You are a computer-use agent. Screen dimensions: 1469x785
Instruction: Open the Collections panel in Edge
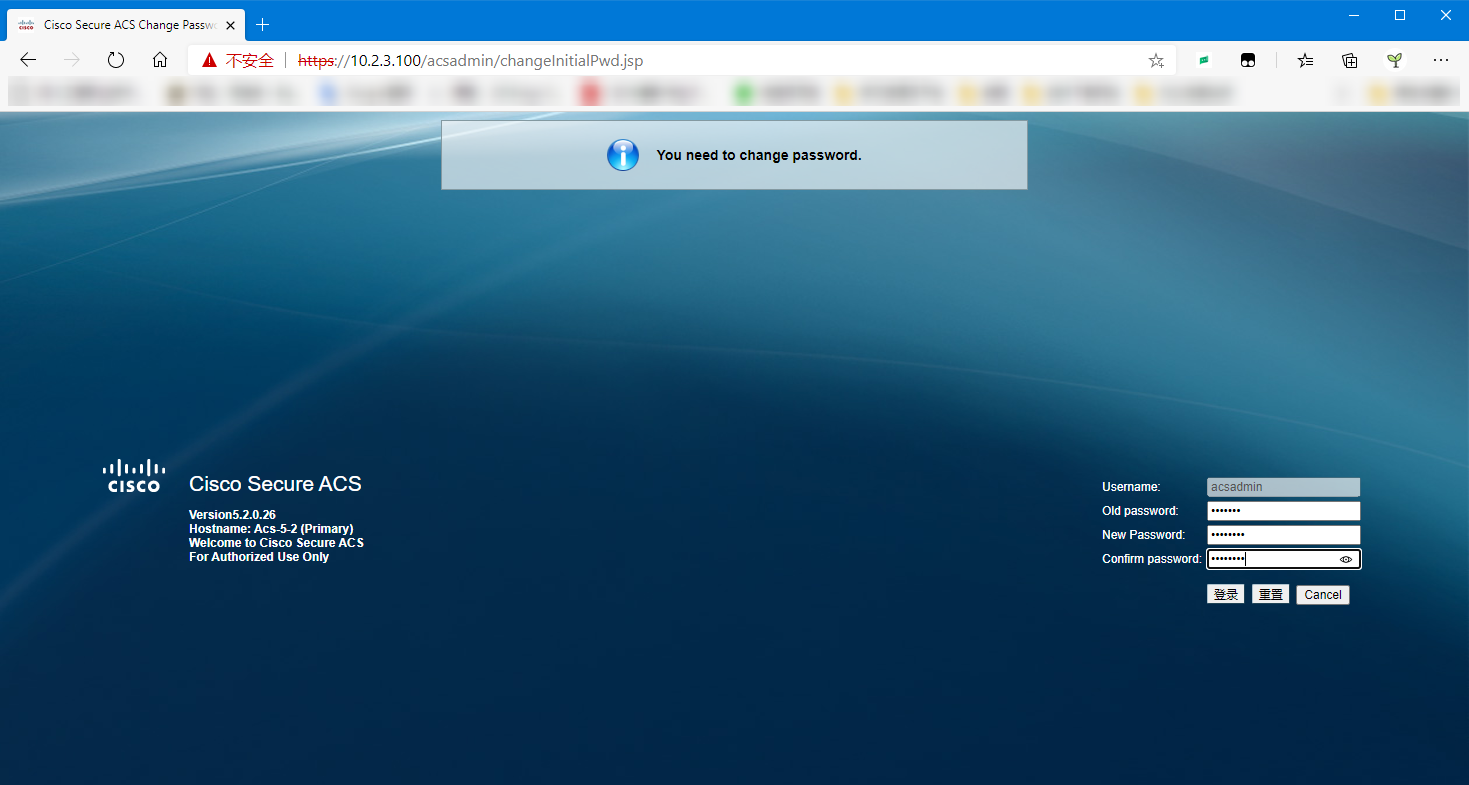(1349, 60)
